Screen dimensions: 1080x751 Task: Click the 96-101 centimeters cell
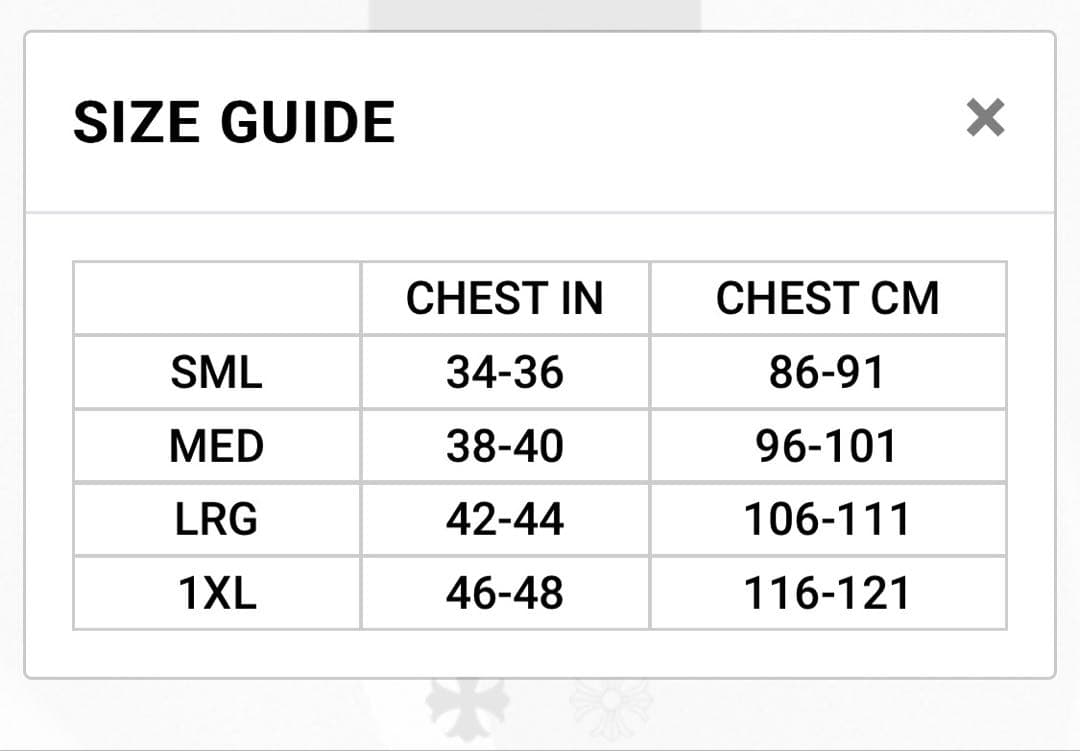828,446
